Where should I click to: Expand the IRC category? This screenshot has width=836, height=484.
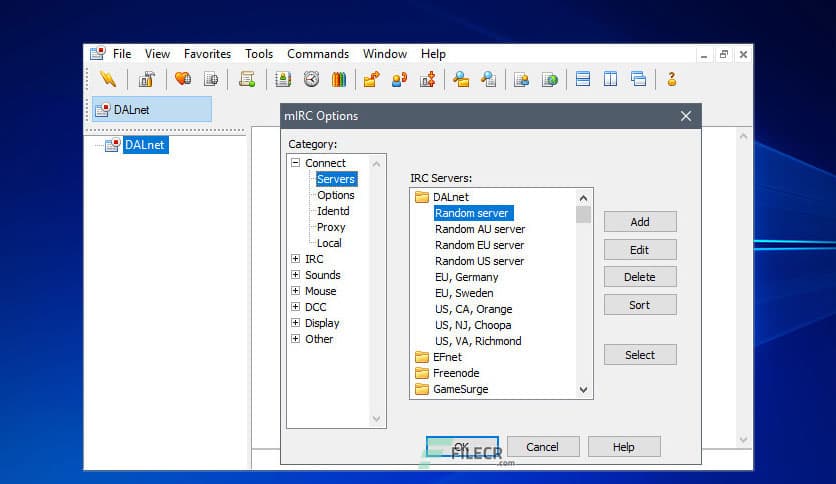[295, 259]
